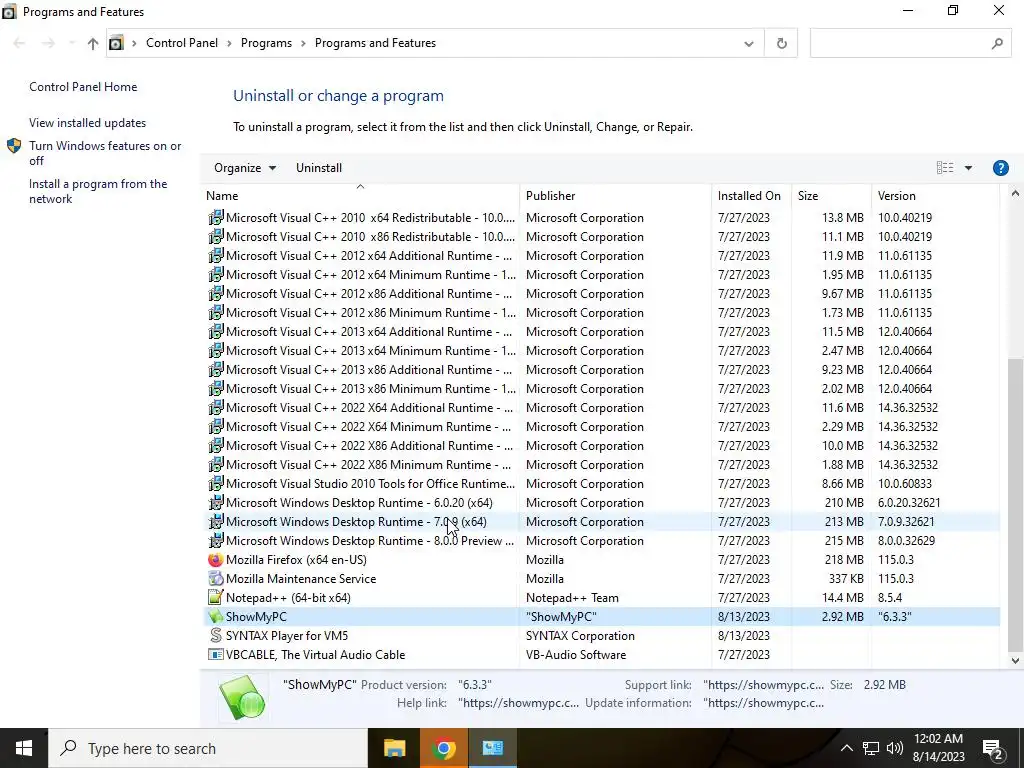The height and width of the screenshot is (768, 1024).
Task: Click VB-Audio Software publisher cell
Action: point(576,654)
